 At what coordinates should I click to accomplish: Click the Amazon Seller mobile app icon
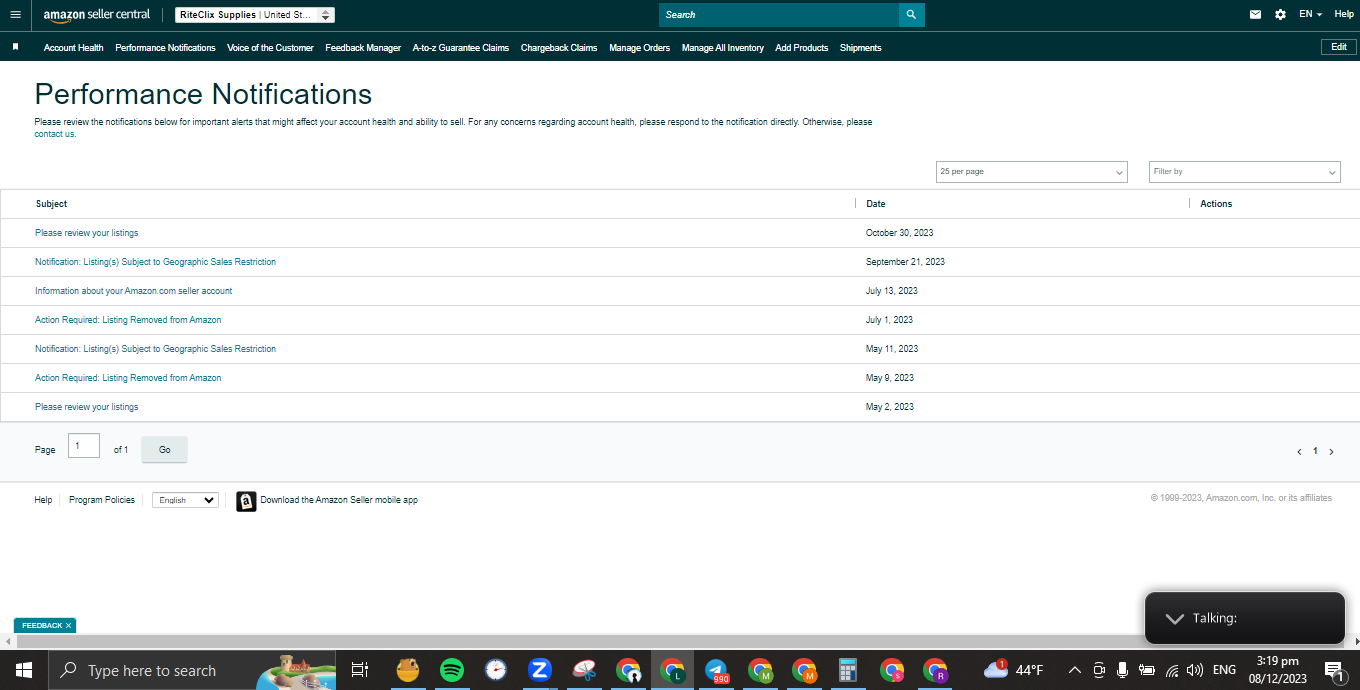pos(246,501)
